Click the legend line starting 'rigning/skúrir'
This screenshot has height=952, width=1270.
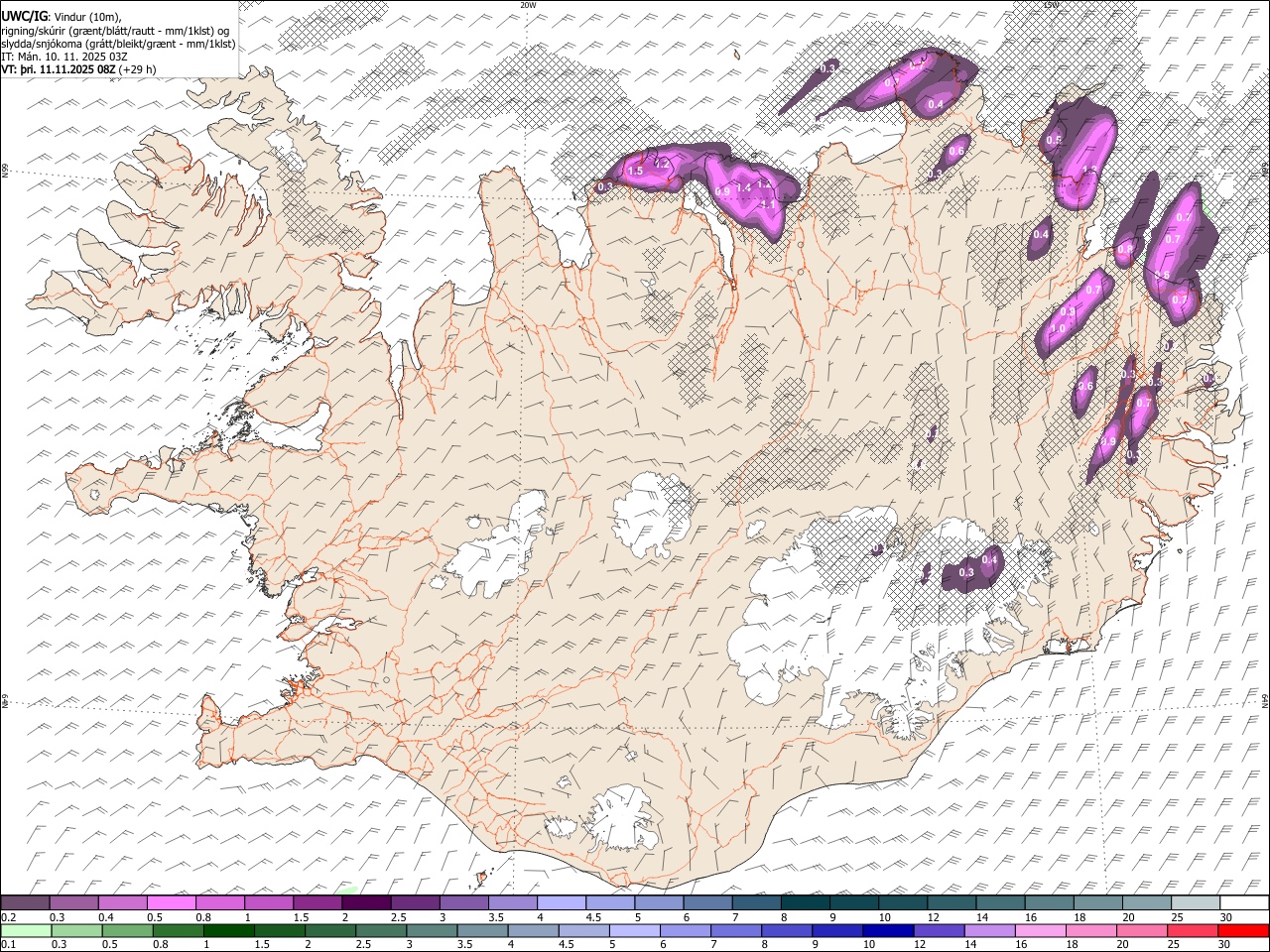pyautogui.click(x=115, y=30)
